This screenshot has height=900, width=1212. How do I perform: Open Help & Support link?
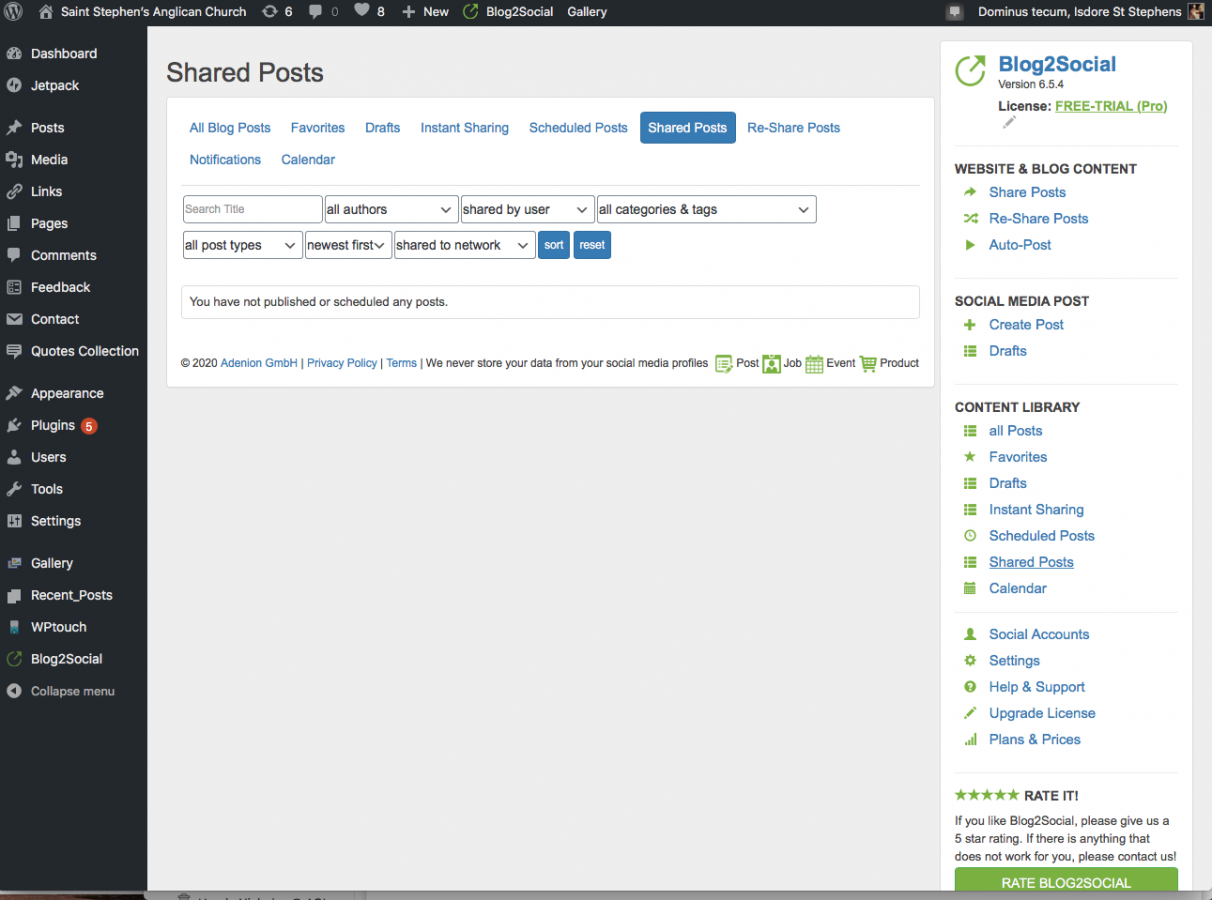pos(1037,687)
